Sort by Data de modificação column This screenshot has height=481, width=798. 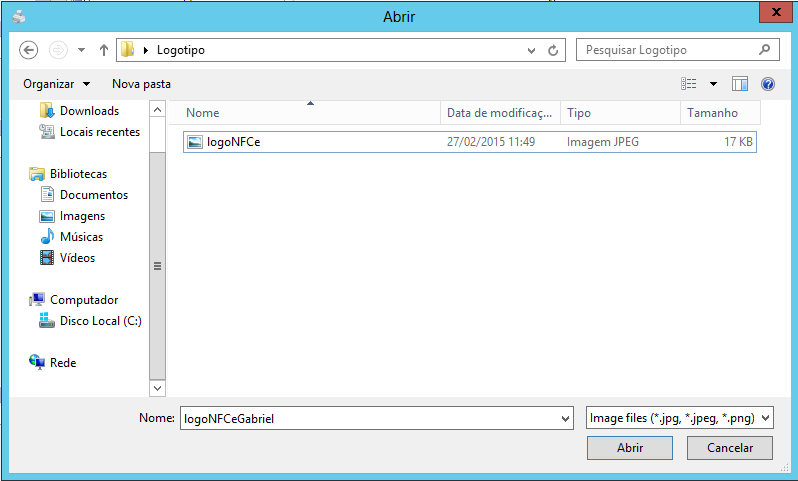tap(500, 113)
